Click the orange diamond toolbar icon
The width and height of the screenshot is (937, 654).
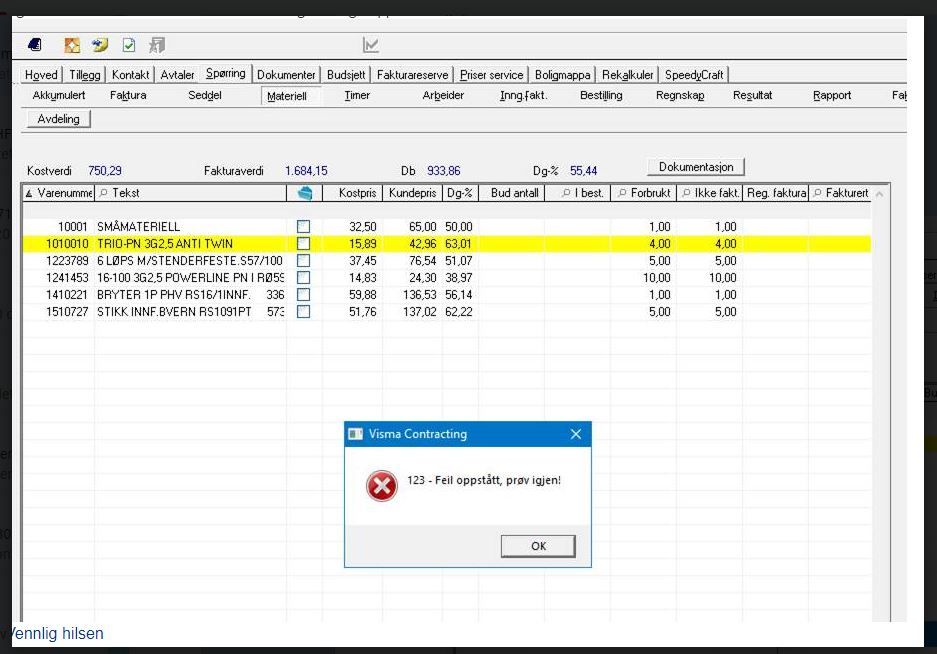(72, 45)
